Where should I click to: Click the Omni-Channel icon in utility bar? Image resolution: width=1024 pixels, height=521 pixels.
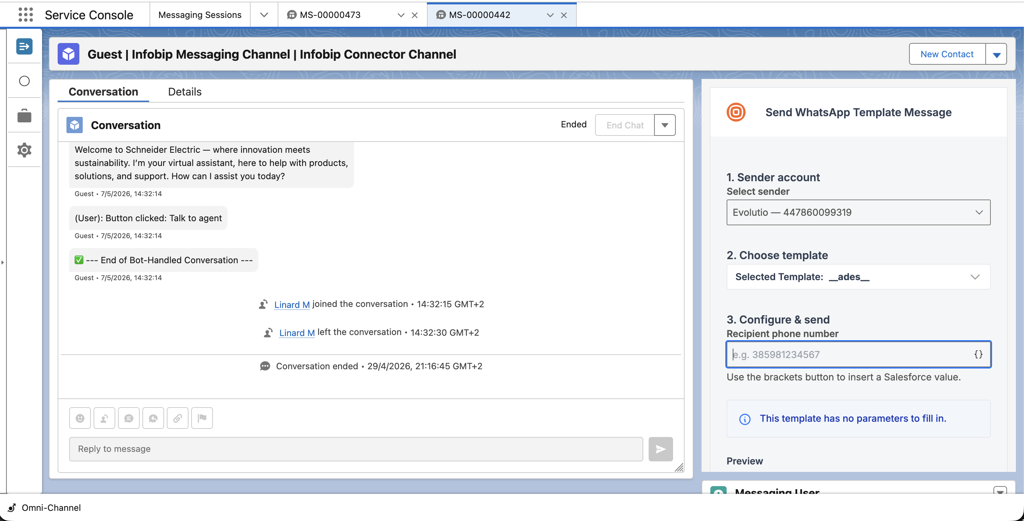coord(11,507)
